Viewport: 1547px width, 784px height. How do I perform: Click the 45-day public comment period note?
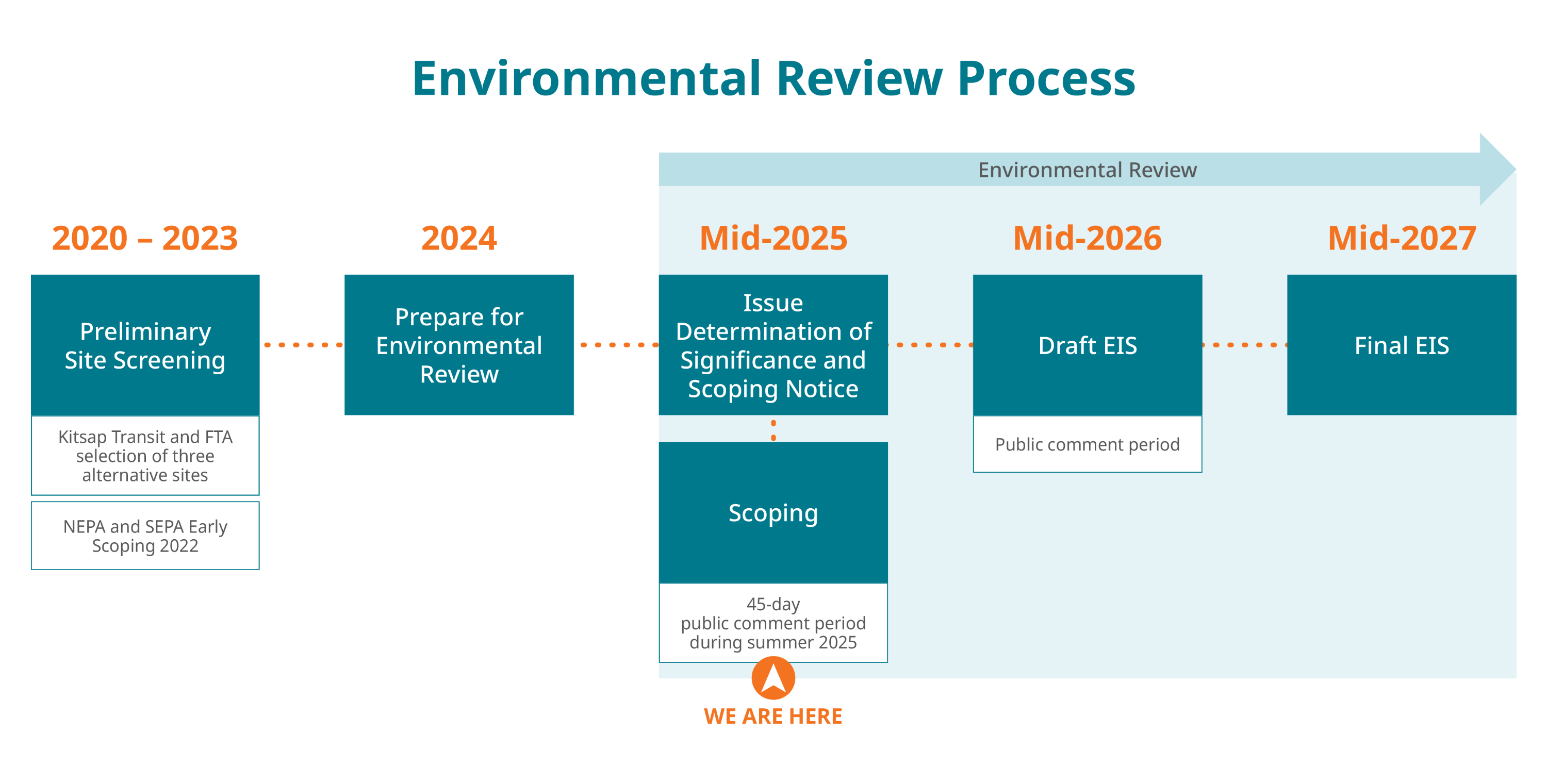tap(773, 623)
